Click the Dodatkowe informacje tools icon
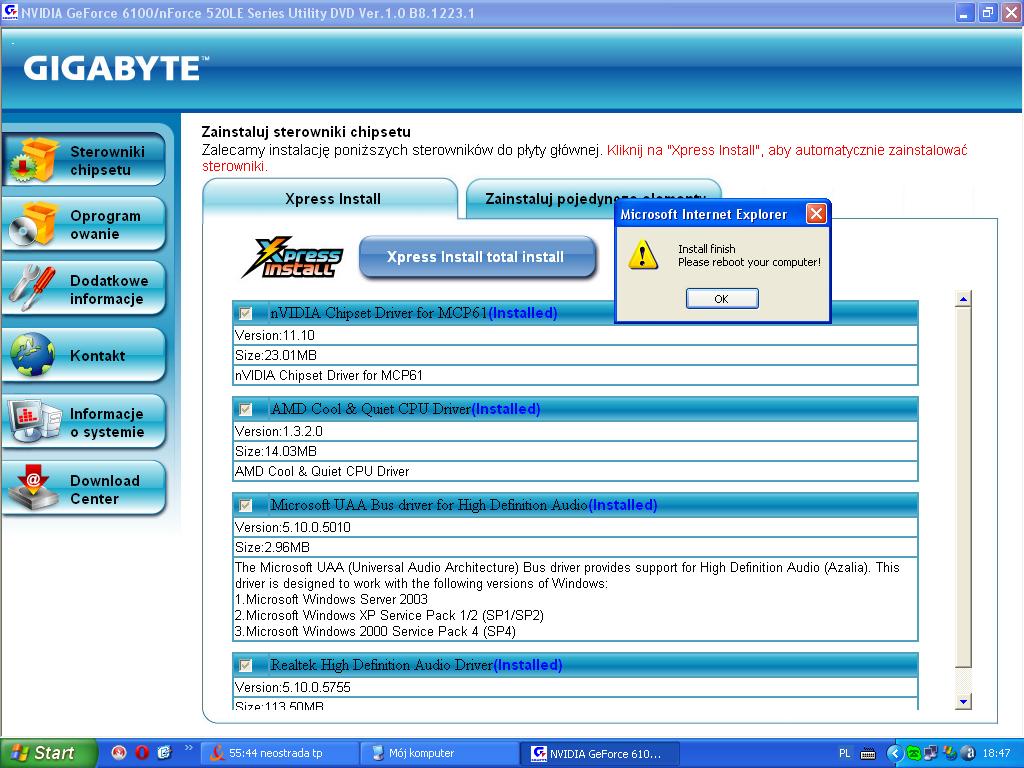 (x=33, y=289)
